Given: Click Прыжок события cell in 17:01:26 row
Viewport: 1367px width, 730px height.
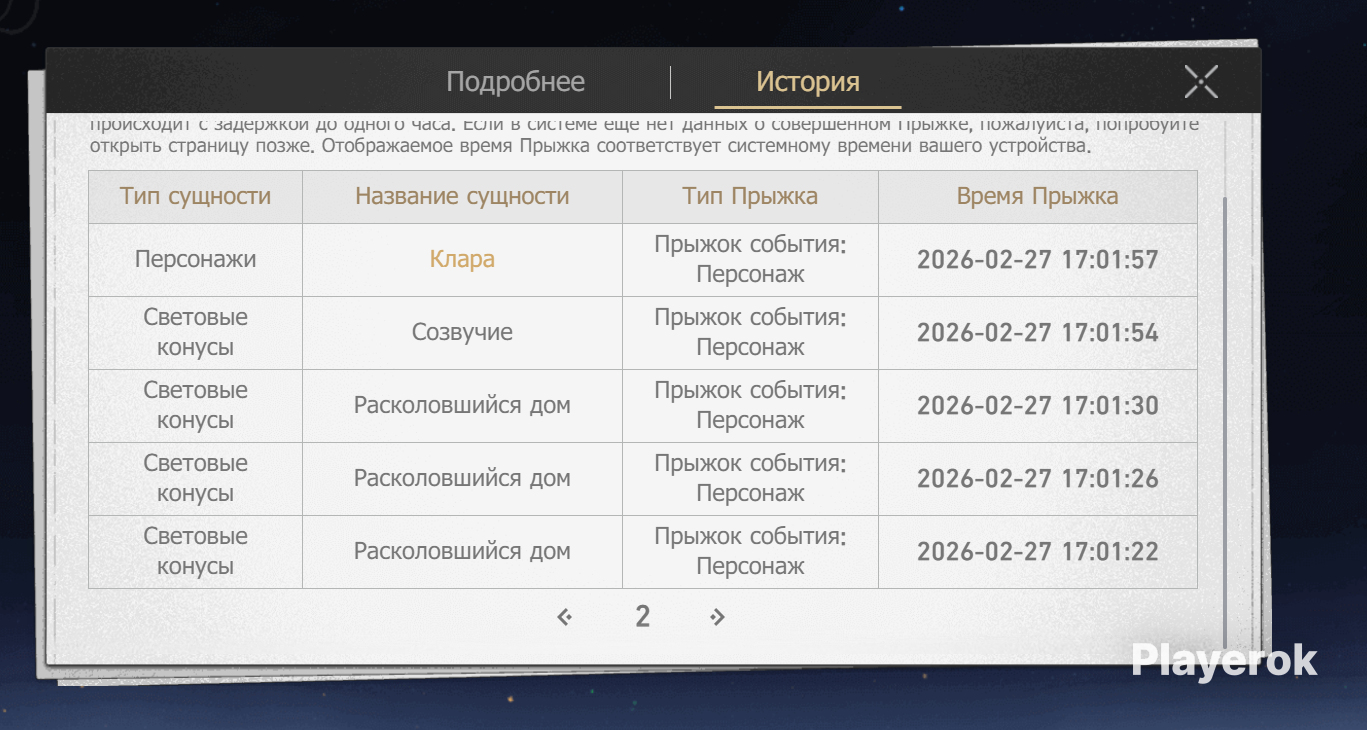Looking at the screenshot, I should click(x=750, y=478).
